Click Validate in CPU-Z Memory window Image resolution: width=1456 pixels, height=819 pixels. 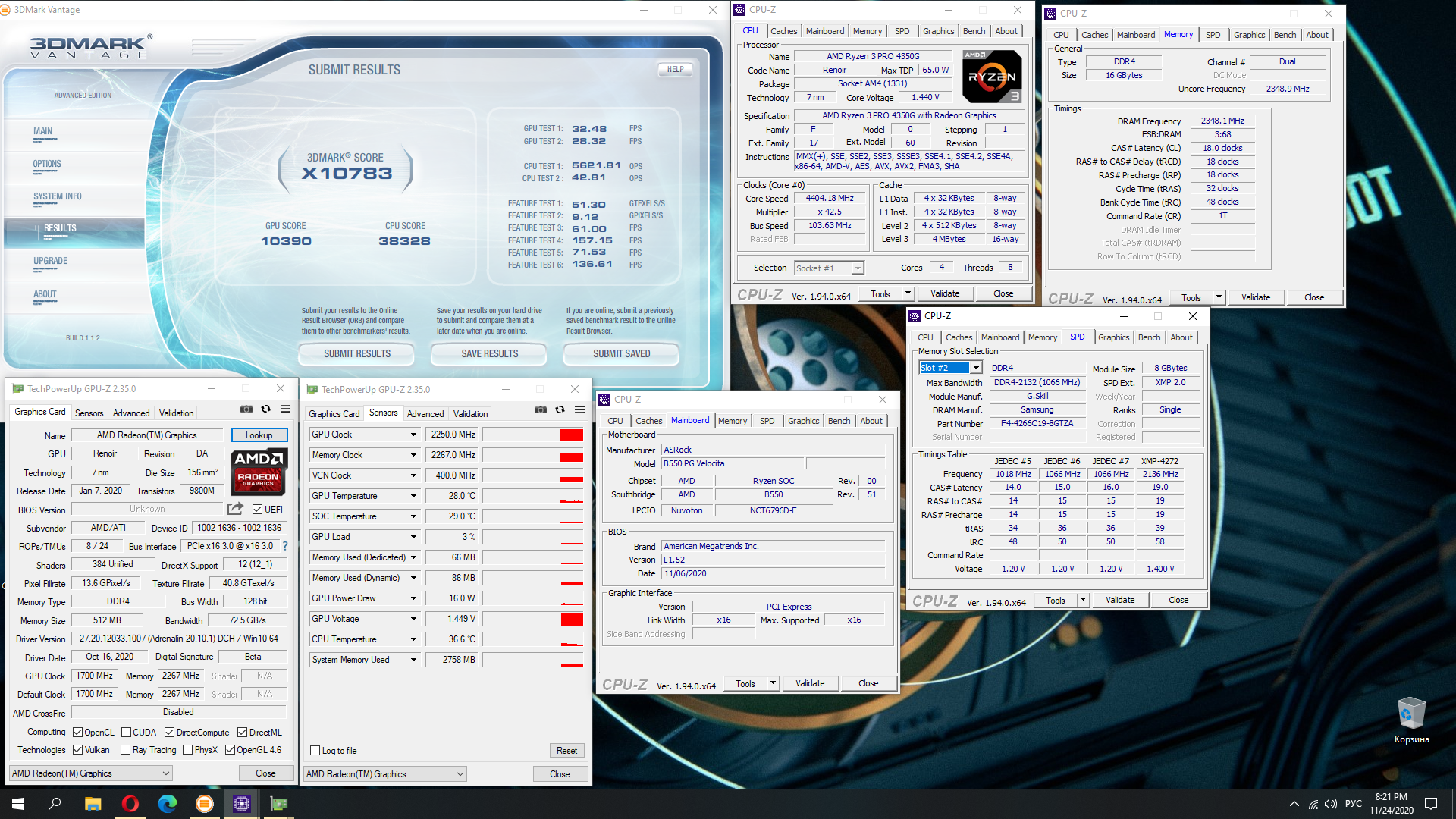pyautogui.click(x=1255, y=297)
